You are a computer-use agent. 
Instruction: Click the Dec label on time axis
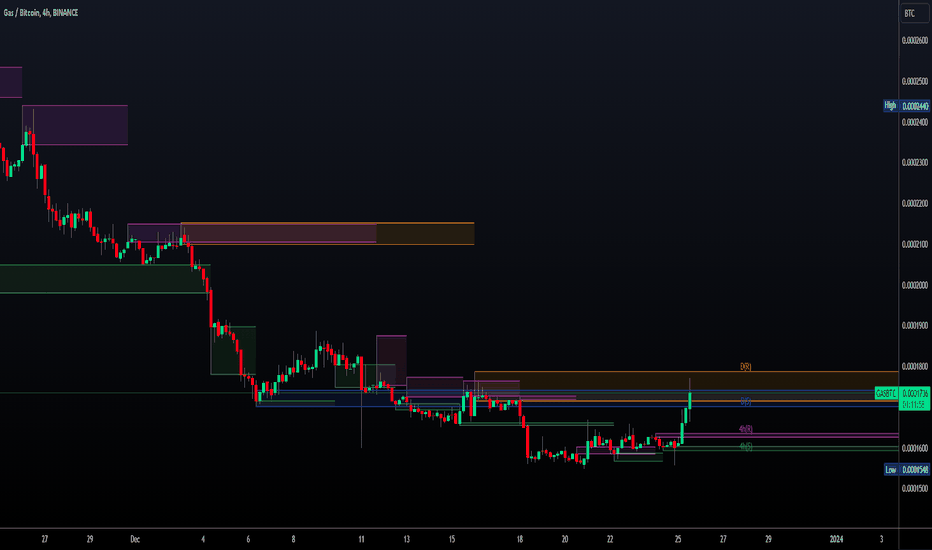coord(135,539)
